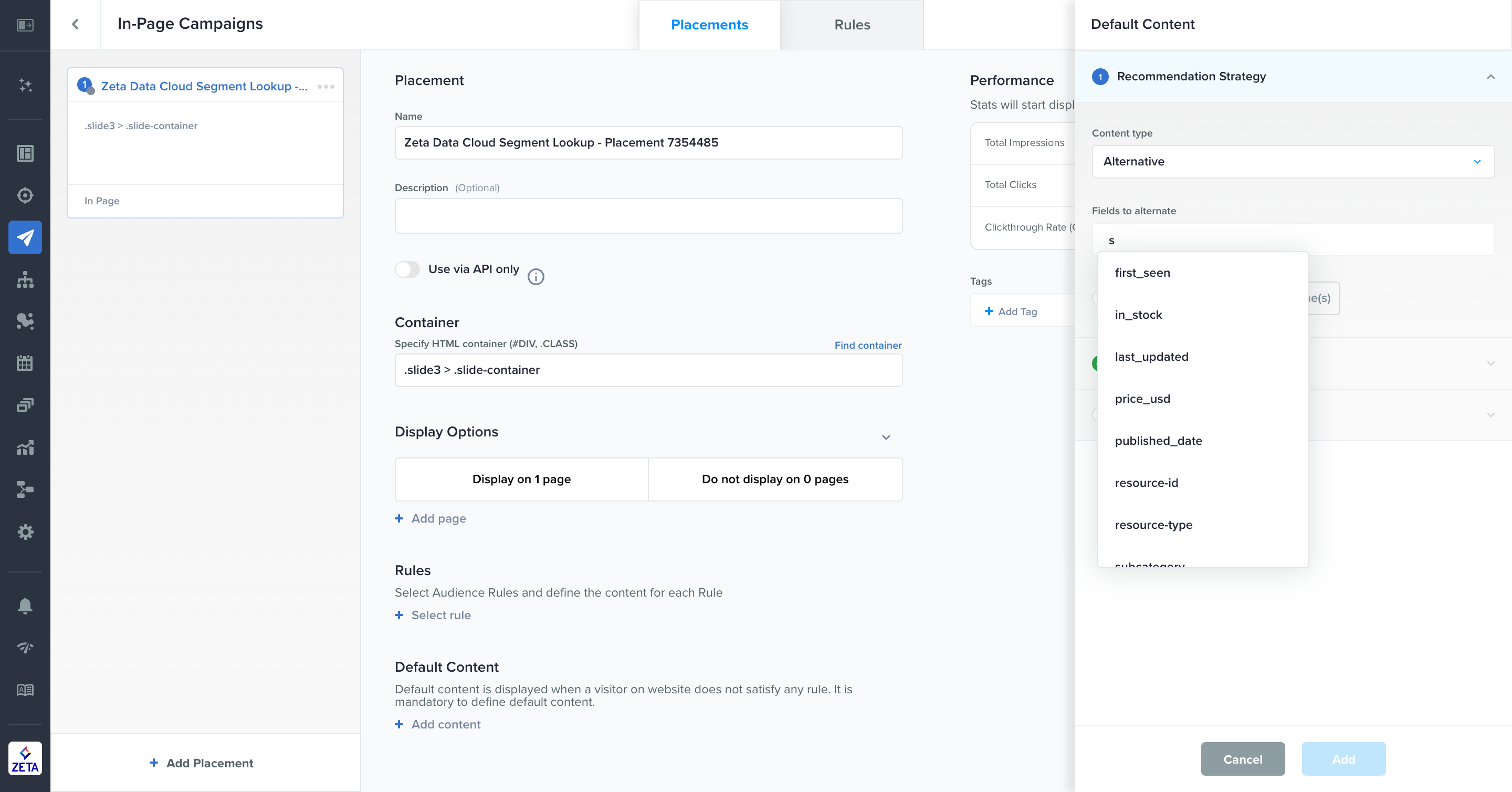Viewport: 1512px width, 792px height.
Task: Open the settings gear sidebar icon
Action: click(25, 532)
